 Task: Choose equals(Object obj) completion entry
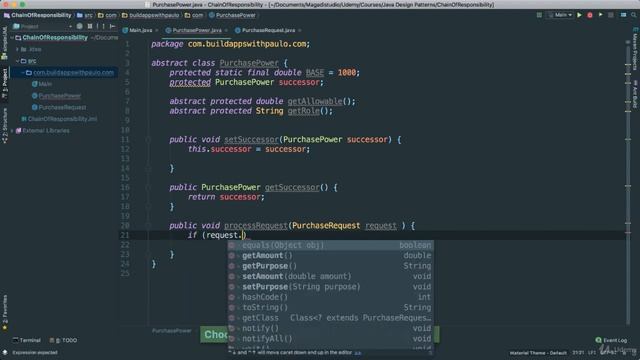point(330,245)
